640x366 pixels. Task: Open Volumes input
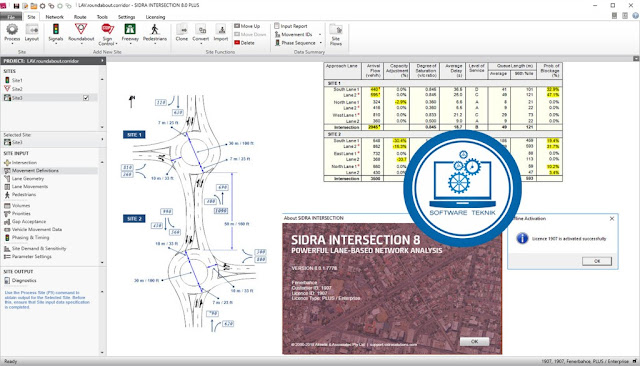click(x=17, y=205)
